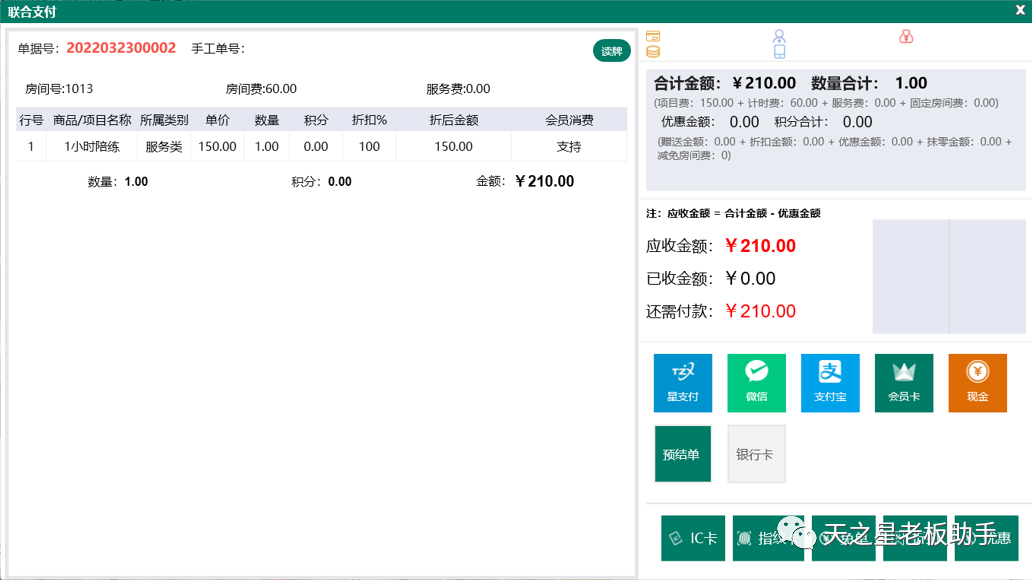Pay with the member card (会员卡)
The width and height of the screenshot is (1032, 580).
pyautogui.click(x=904, y=383)
